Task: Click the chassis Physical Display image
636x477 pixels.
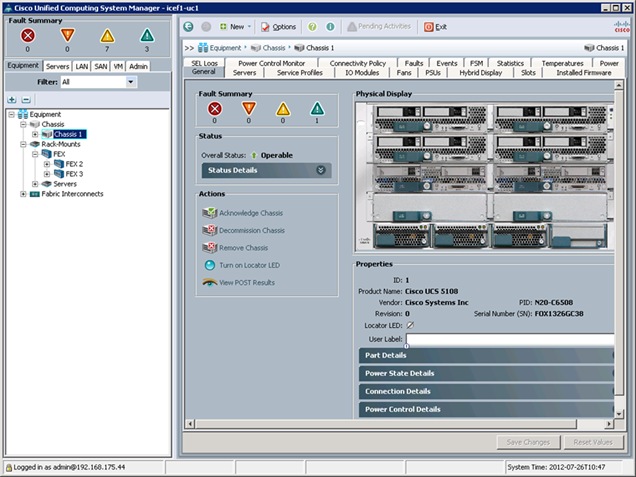Action: tap(484, 176)
